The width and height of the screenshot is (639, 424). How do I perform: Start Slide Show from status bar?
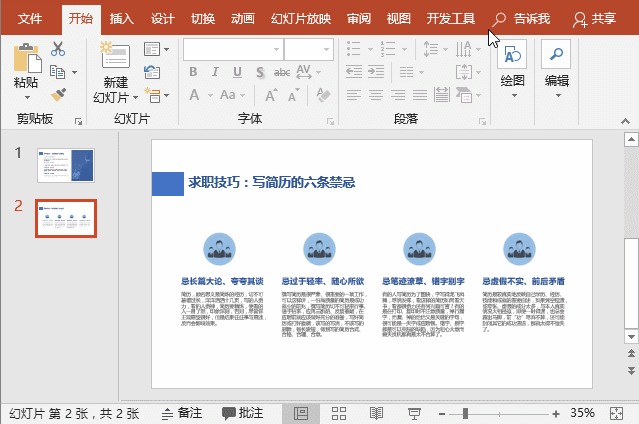pyautogui.click(x=414, y=413)
